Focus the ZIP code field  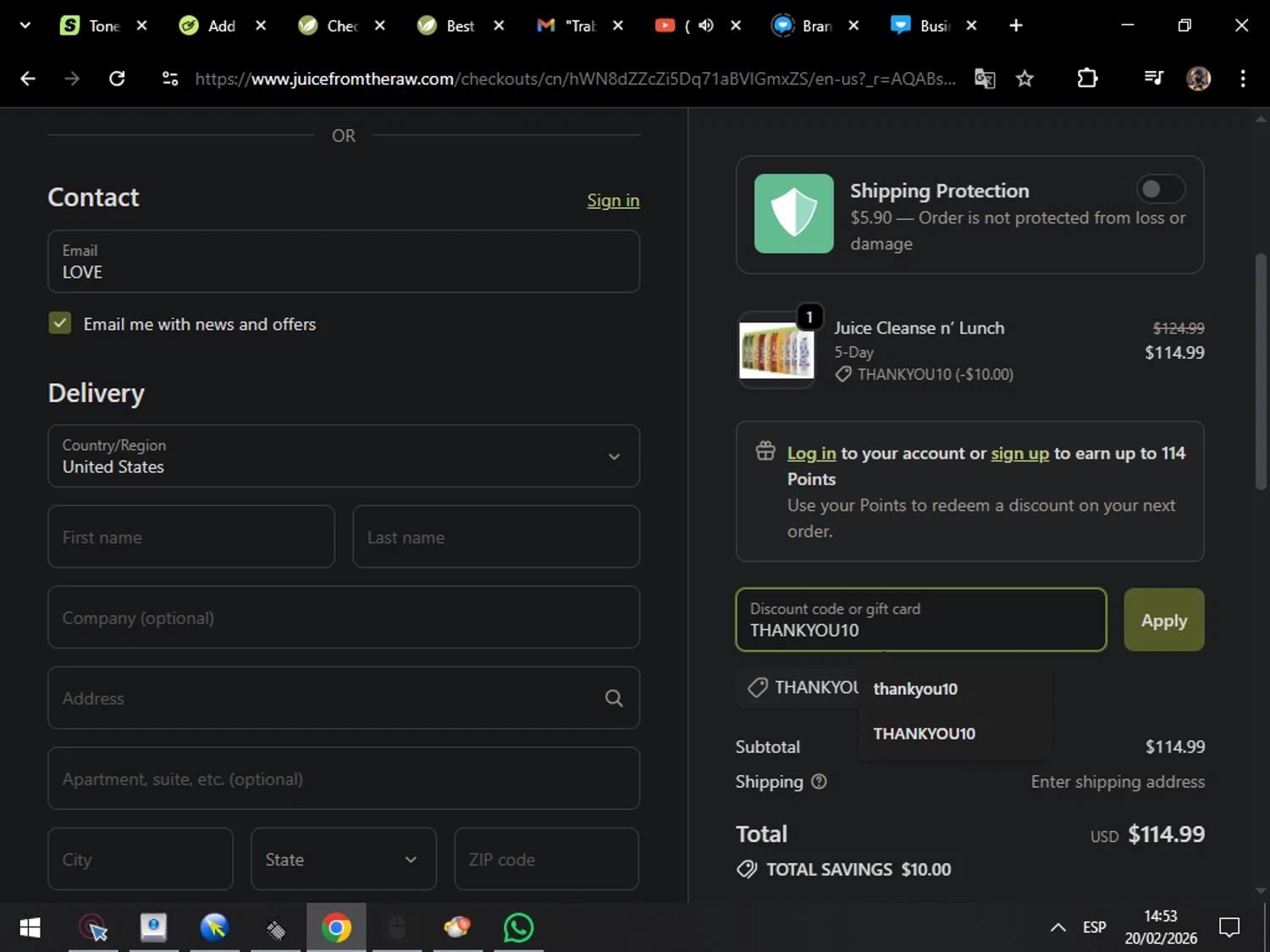point(547,859)
